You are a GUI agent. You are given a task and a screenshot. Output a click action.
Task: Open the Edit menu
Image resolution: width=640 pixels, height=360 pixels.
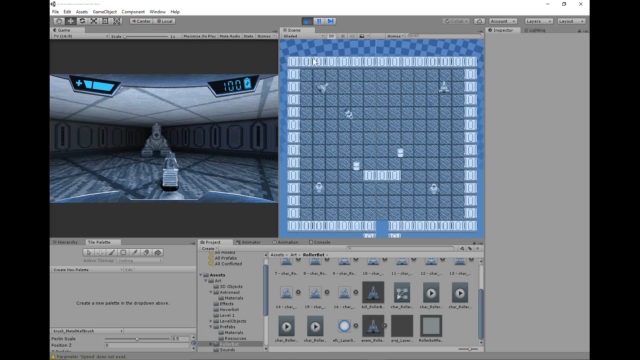tap(67, 12)
